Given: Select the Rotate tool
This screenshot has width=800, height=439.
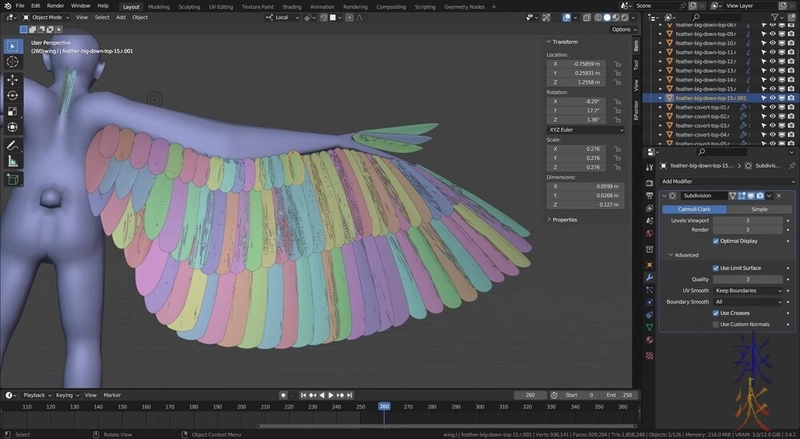Looking at the screenshot, I should click(x=12, y=95).
